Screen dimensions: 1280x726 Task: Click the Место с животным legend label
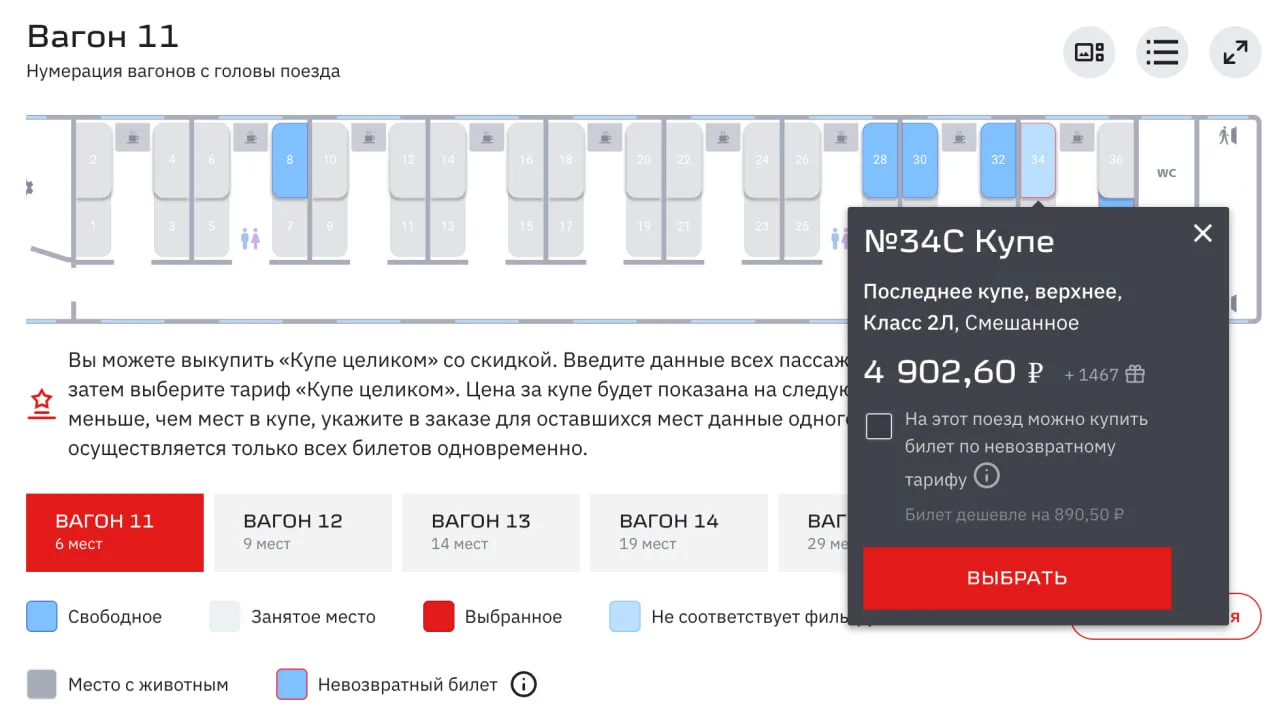coord(148,685)
